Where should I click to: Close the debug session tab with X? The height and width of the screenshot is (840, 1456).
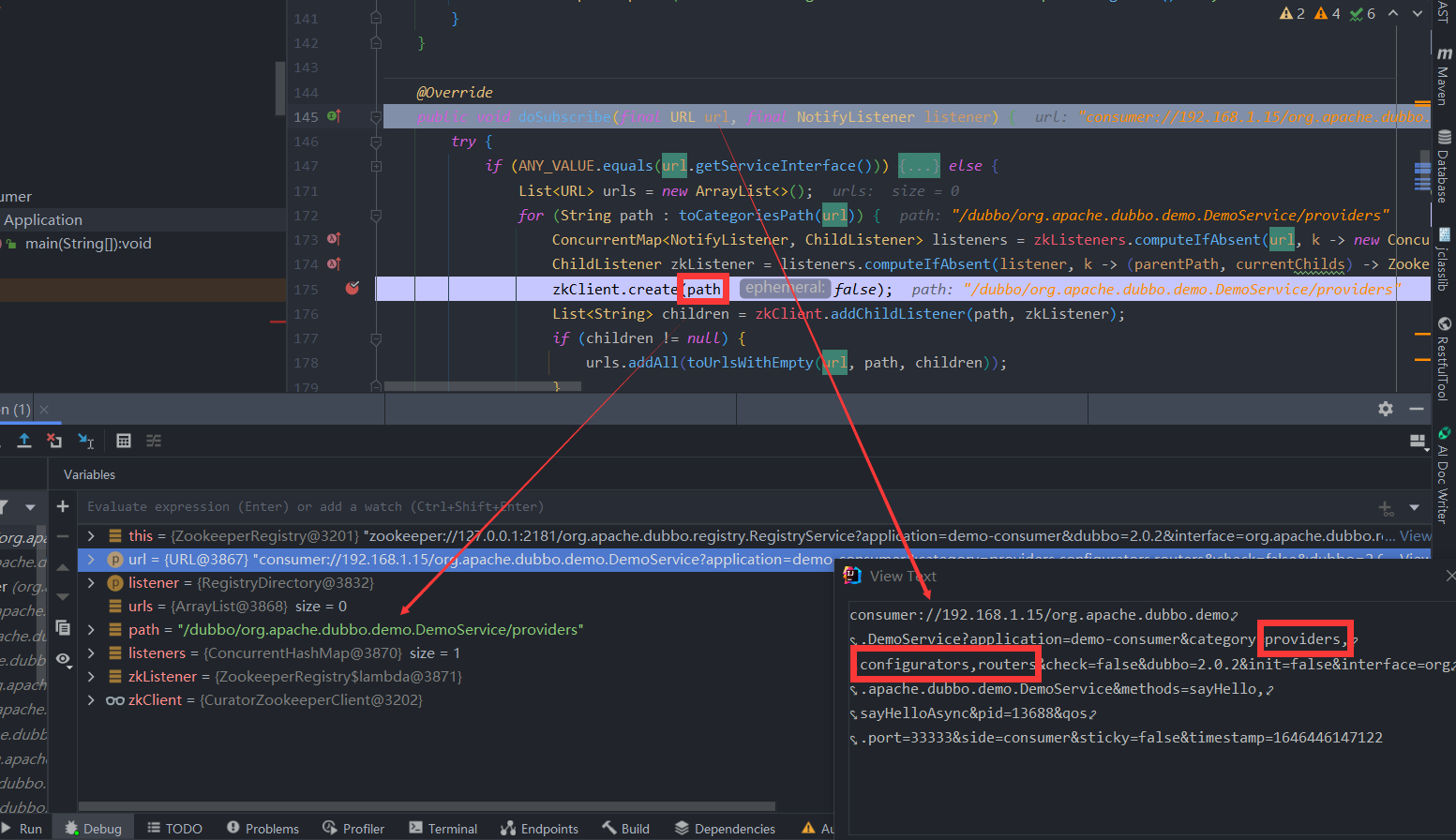(x=44, y=409)
